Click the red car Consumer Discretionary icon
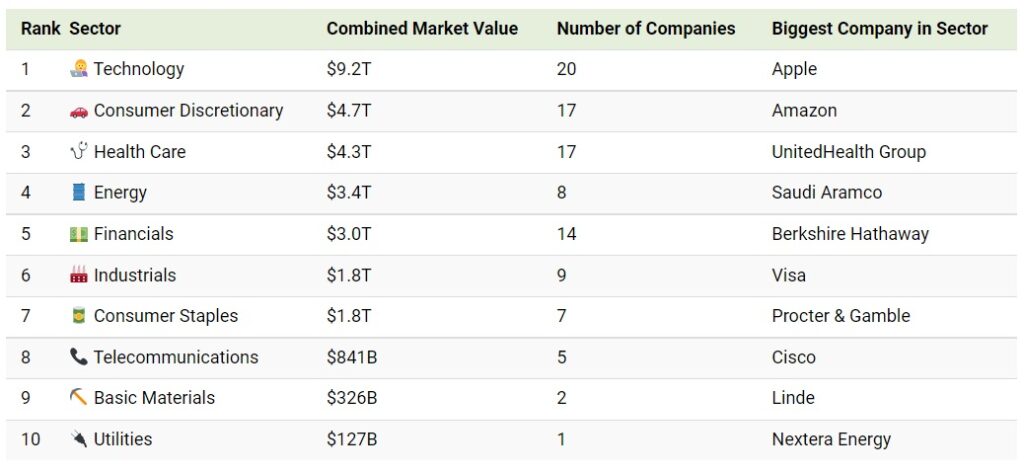The width and height of the screenshot is (1024, 474). [x=79, y=111]
